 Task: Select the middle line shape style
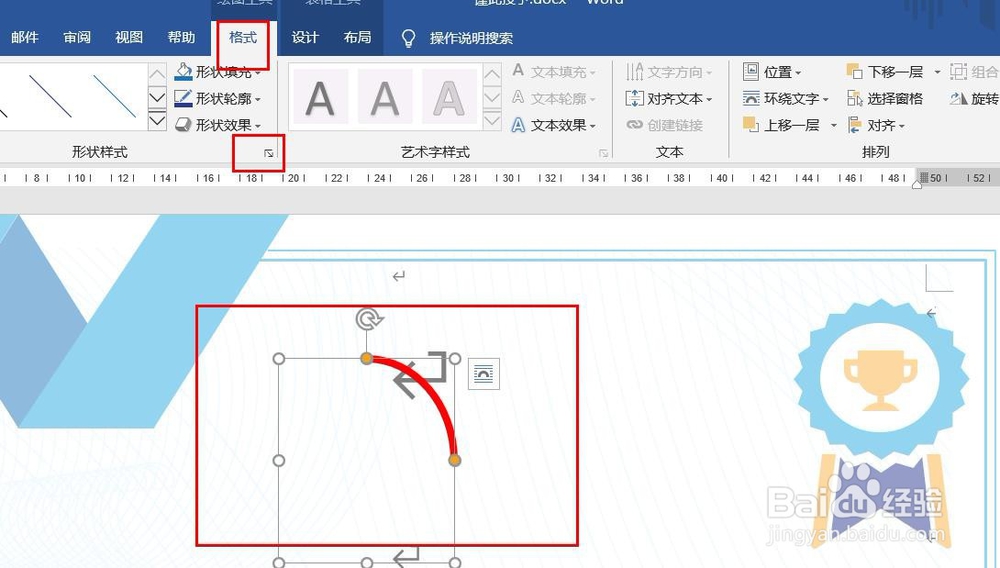pyautogui.click(x=50, y=96)
